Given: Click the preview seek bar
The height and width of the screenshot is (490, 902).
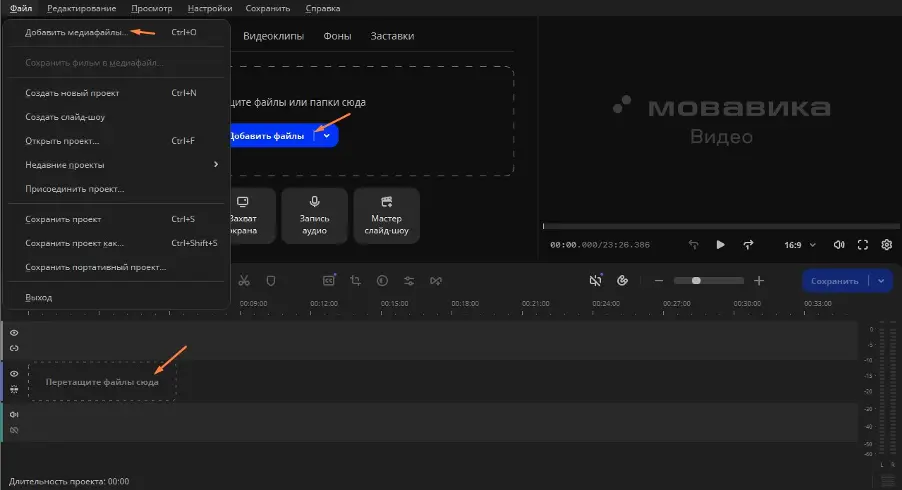Looking at the screenshot, I should click(x=721, y=226).
